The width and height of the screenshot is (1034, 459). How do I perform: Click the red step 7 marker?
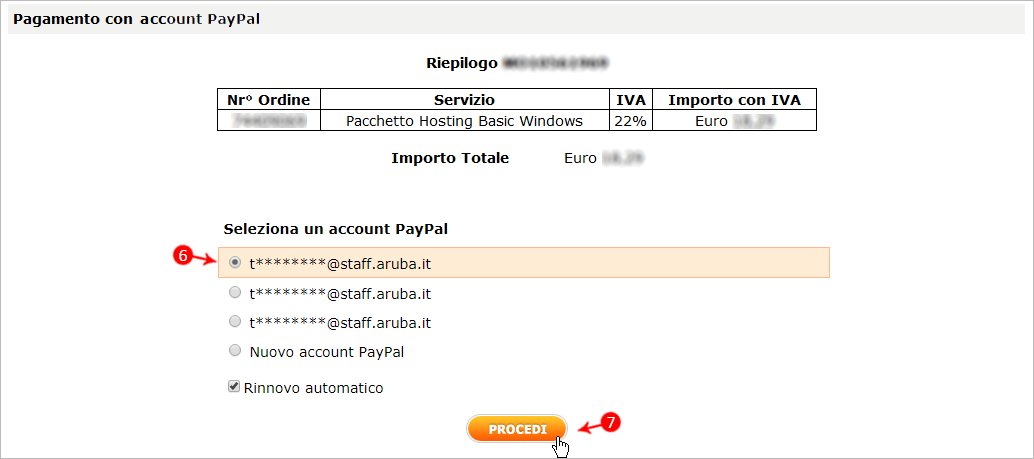click(611, 423)
